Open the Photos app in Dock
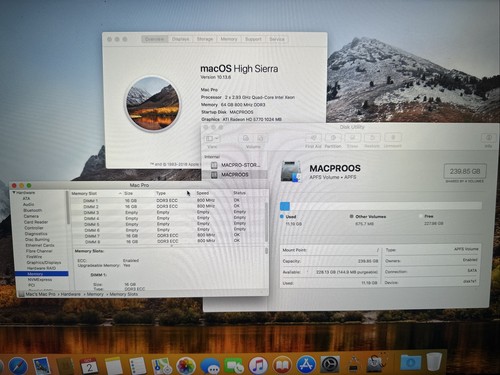 (x=186, y=366)
